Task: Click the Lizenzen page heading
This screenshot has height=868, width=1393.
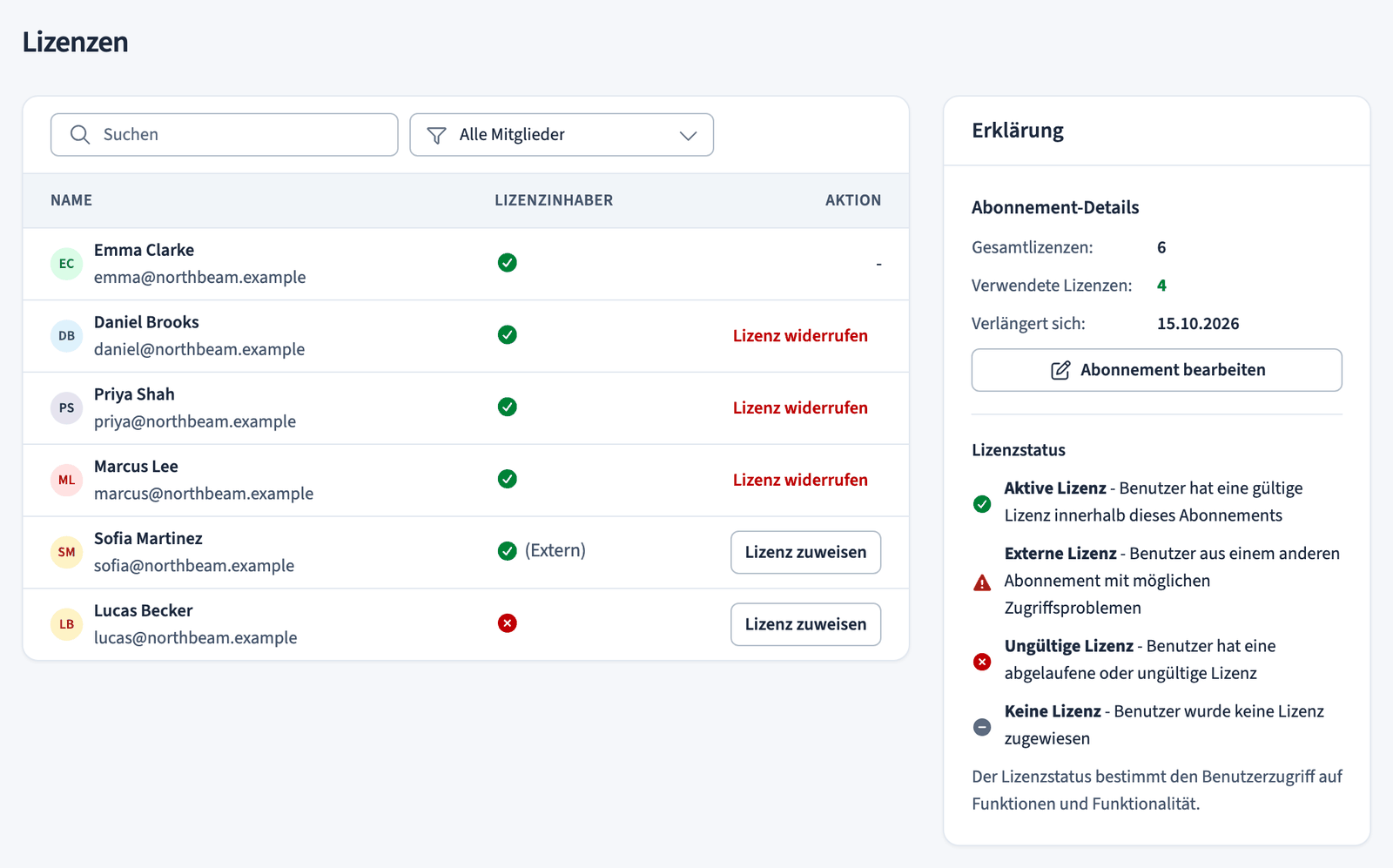Action: (76, 42)
